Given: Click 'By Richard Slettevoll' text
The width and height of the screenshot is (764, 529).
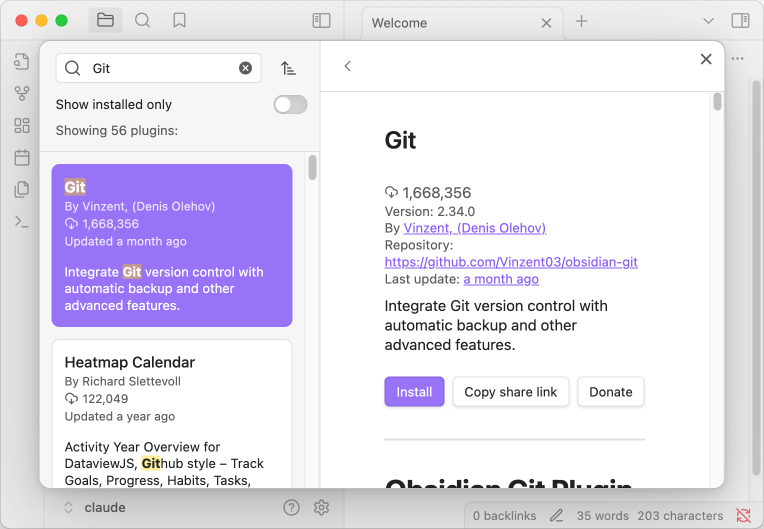Looking at the screenshot, I should pos(122,381).
